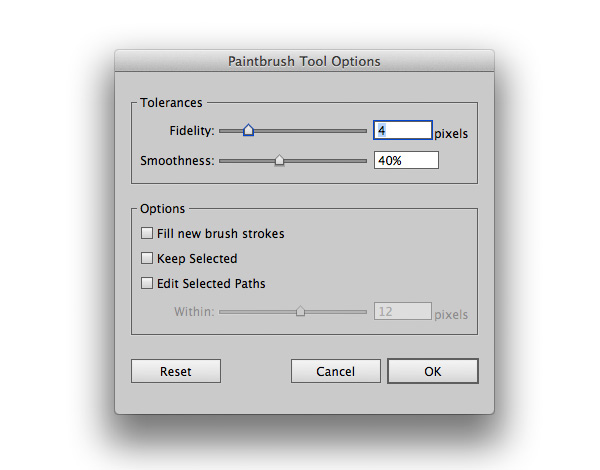Click the Keep Selected label text
600x470 pixels.
pos(197,258)
